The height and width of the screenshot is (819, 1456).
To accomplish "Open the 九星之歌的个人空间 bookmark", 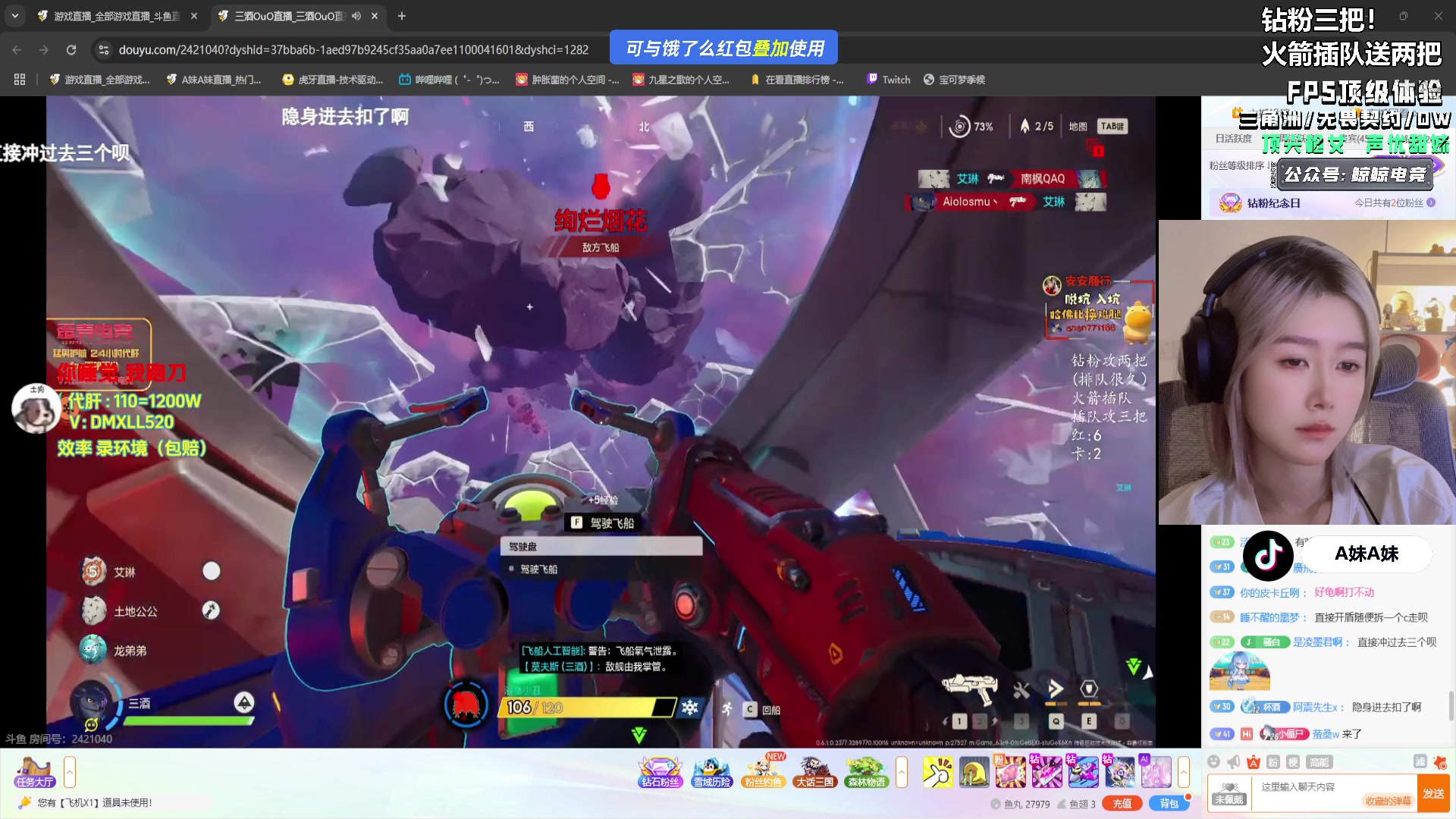I will 681,80.
